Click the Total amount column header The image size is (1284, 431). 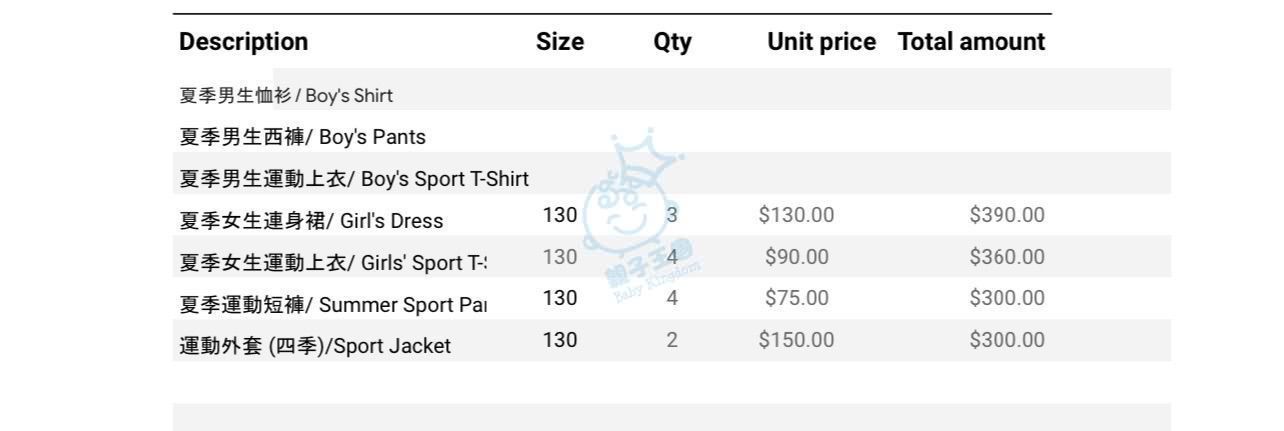[x=971, y=42]
